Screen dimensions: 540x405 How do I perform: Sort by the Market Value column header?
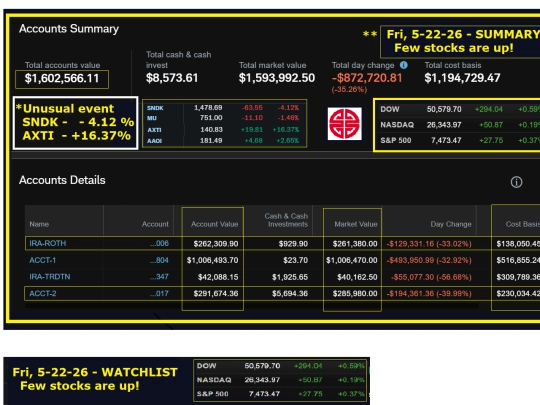(356, 224)
